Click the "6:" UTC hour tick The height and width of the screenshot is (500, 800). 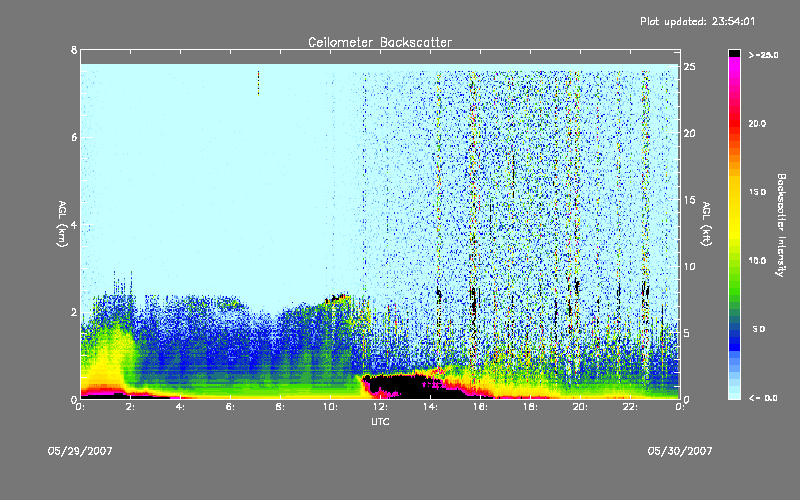[x=231, y=407]
